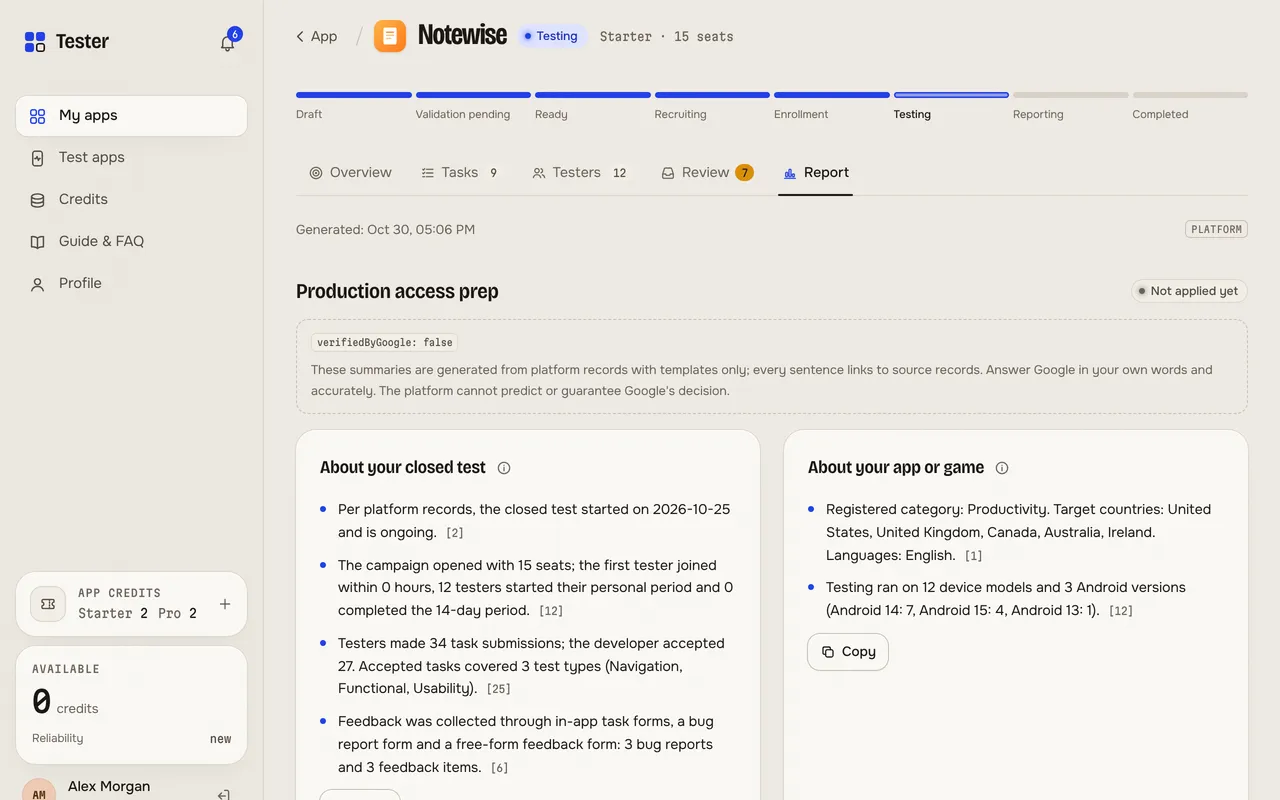This screenshot has width=1280, height=800.
Task: Click the Testing progress step bar
Action: pyautogui.click(x=951, y=95)
